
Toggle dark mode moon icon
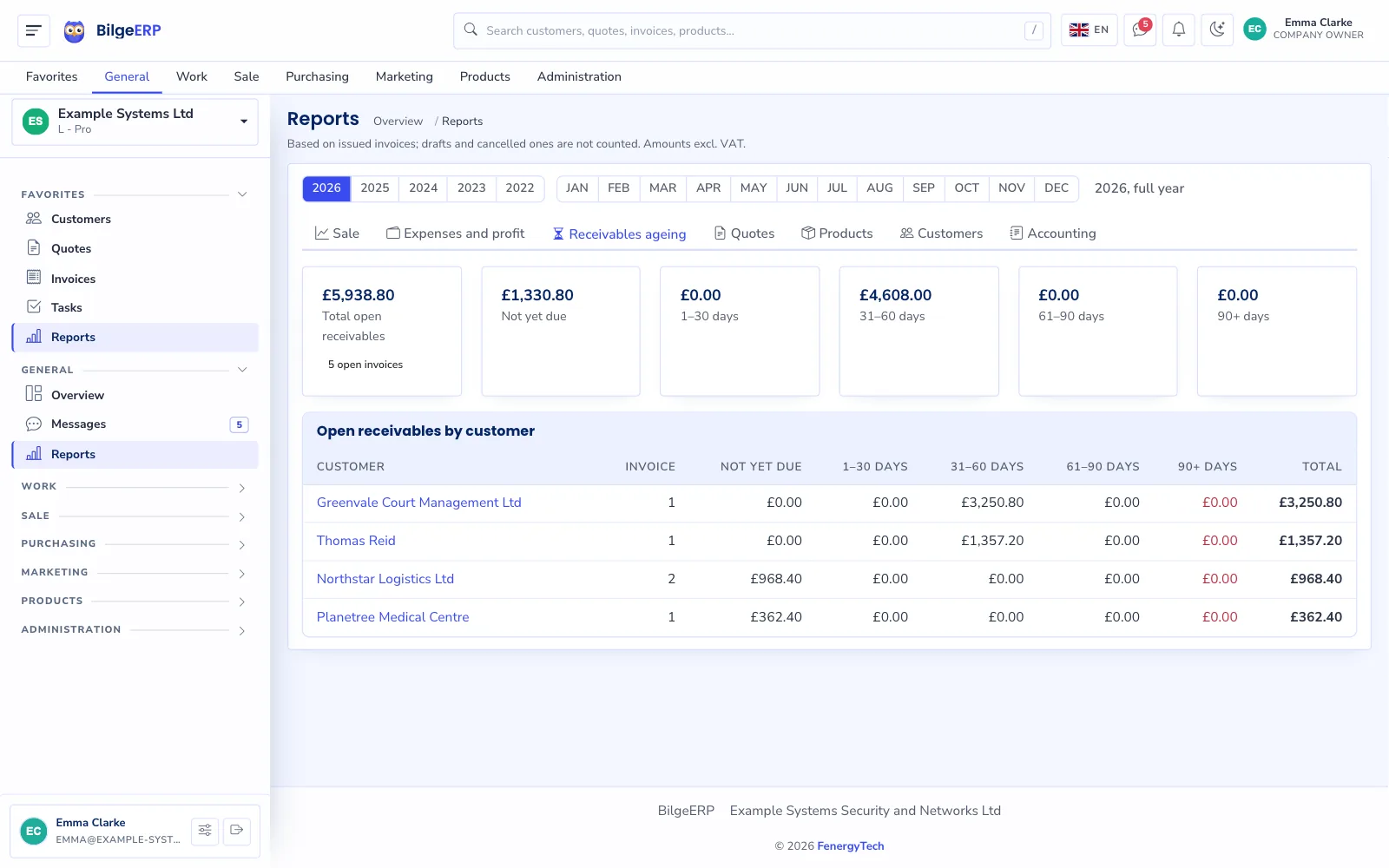tap(1217, 30)
